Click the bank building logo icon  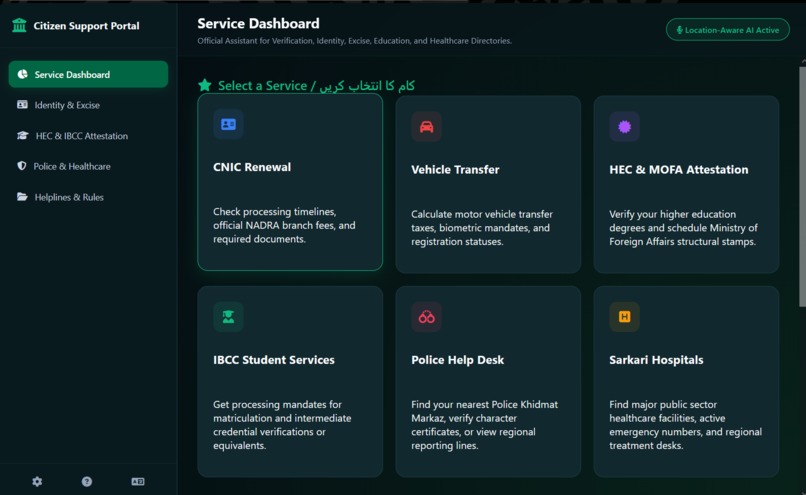(x=19, y=25)
